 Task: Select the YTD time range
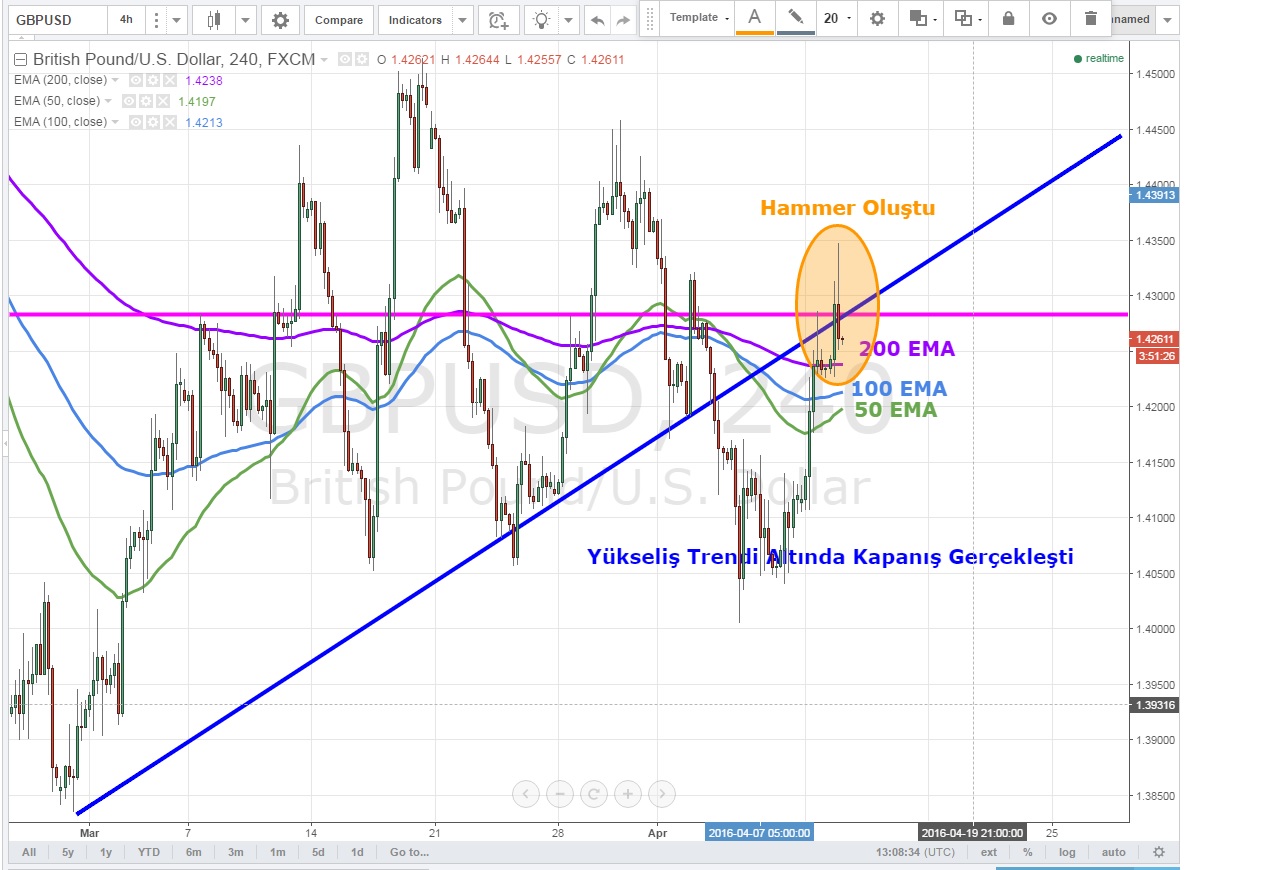click(149, 852)
